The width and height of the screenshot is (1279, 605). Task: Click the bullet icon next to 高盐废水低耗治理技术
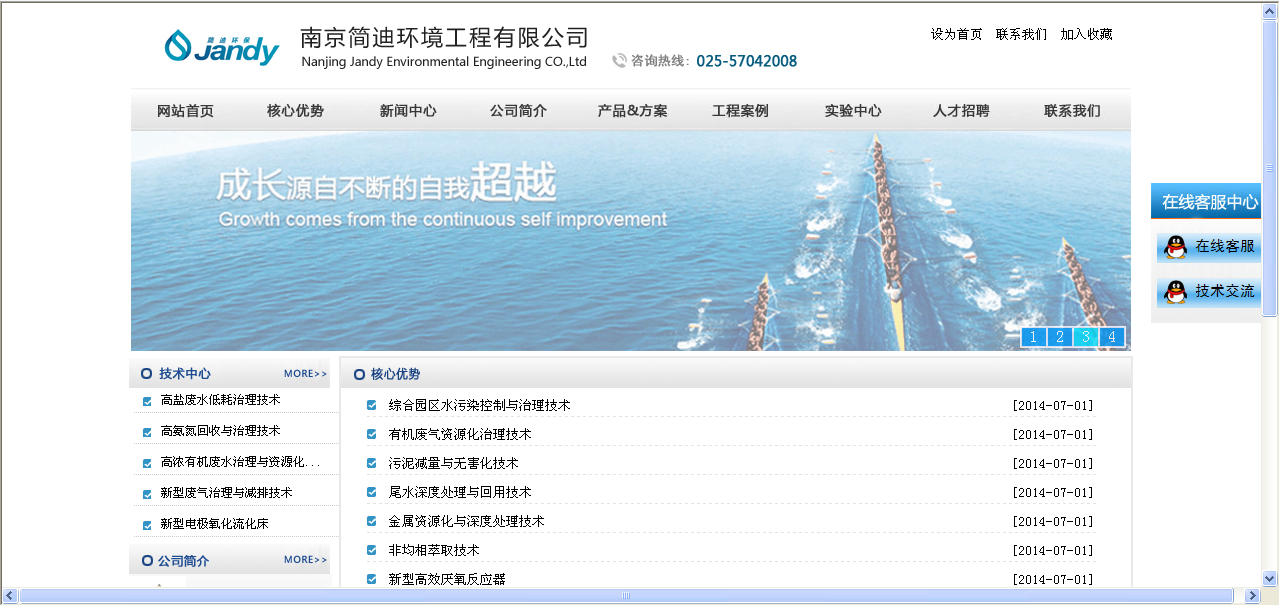click(x=147, y=401)
